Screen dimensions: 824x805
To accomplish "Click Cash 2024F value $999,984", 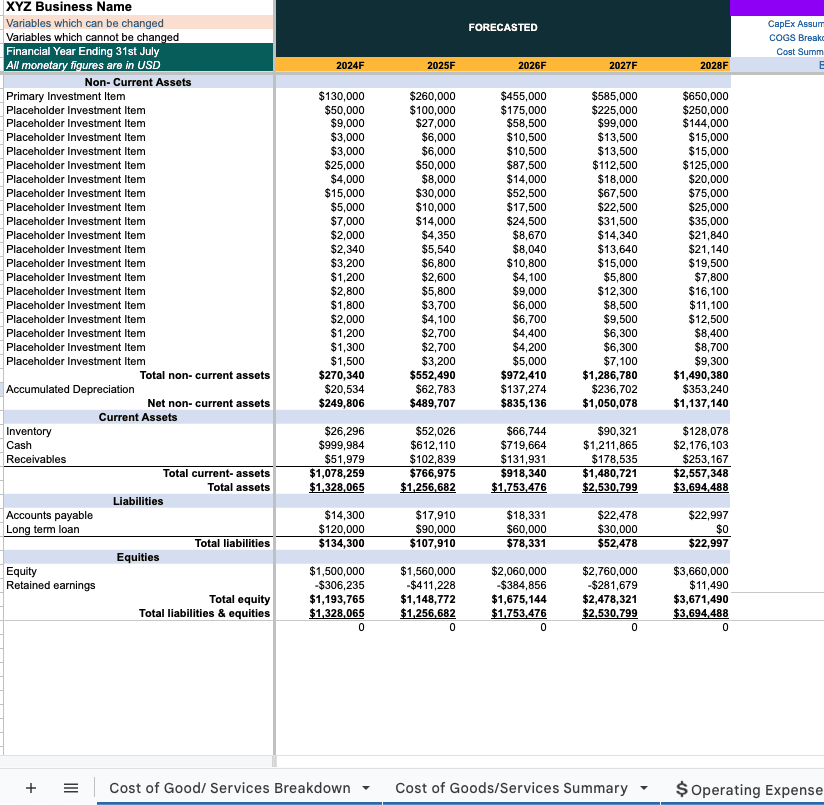I will coord(341,445).
